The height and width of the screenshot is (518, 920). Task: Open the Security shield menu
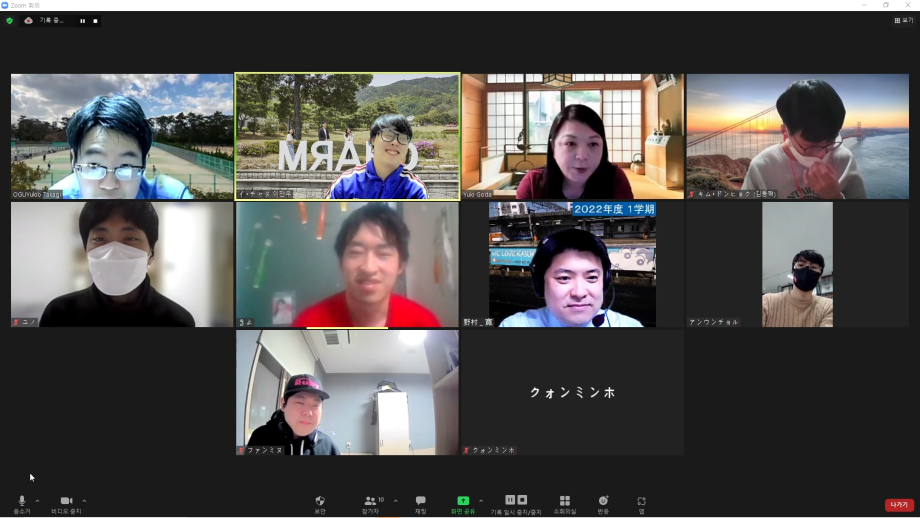tap(320, 502)
